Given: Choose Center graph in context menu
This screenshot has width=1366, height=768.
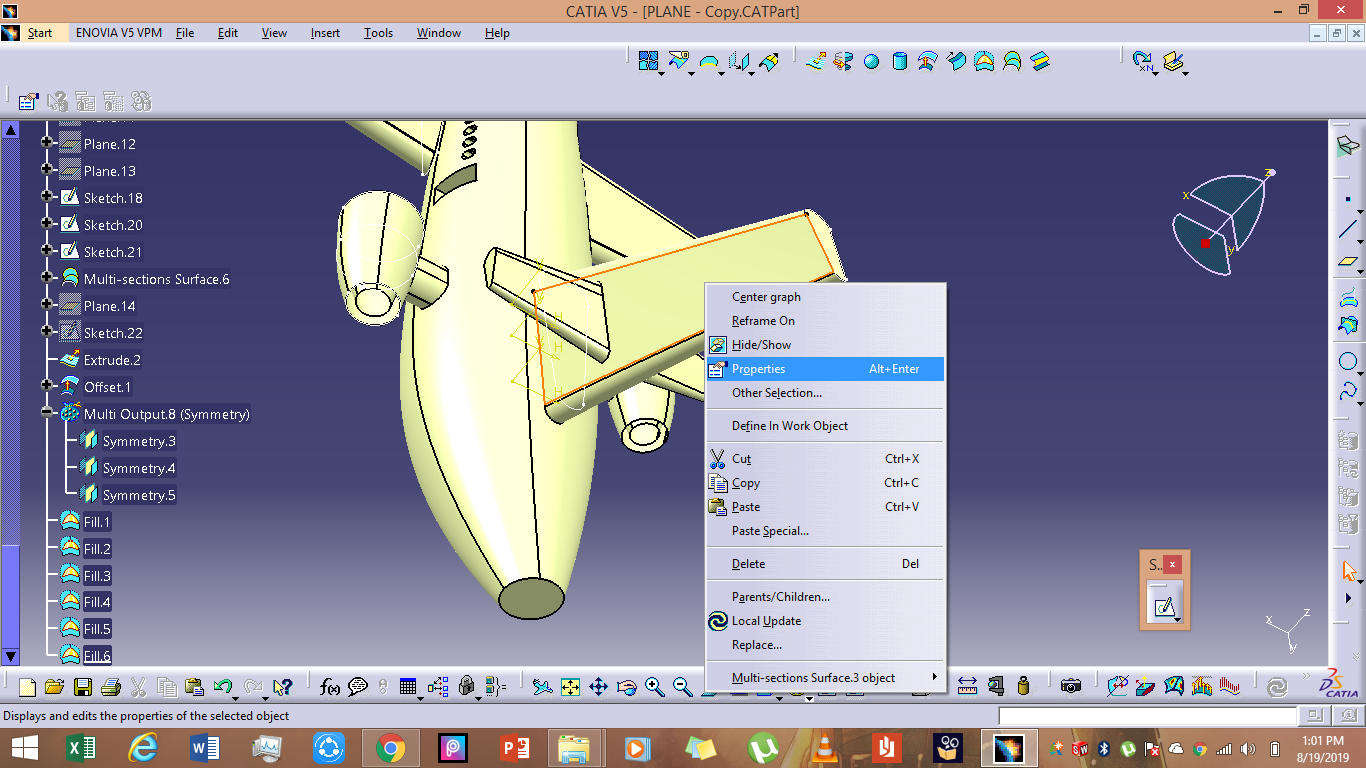Looking at the screenshot, I should tap(825, 297).
